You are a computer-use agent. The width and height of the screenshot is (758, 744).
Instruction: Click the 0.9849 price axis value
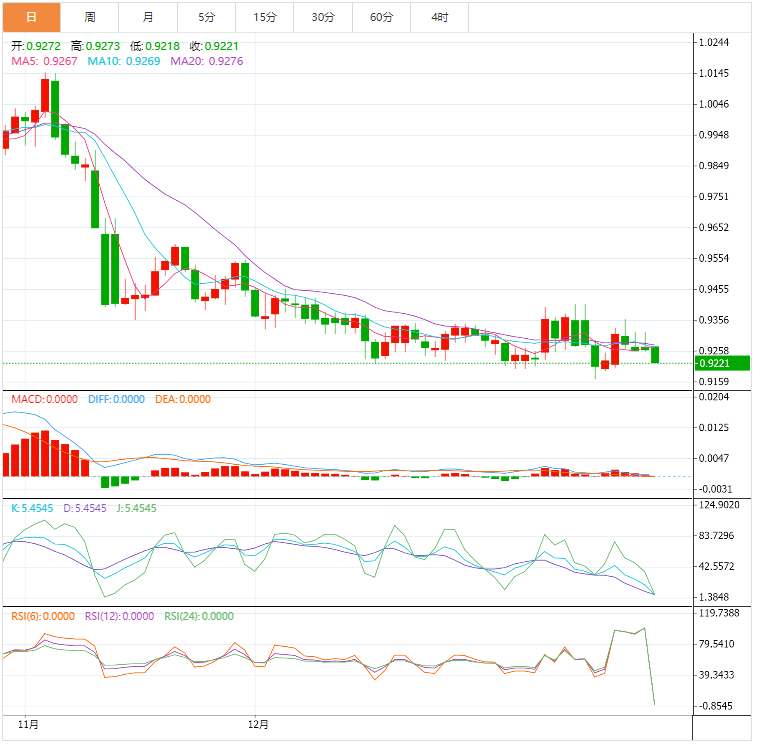[x=715, y=166]
